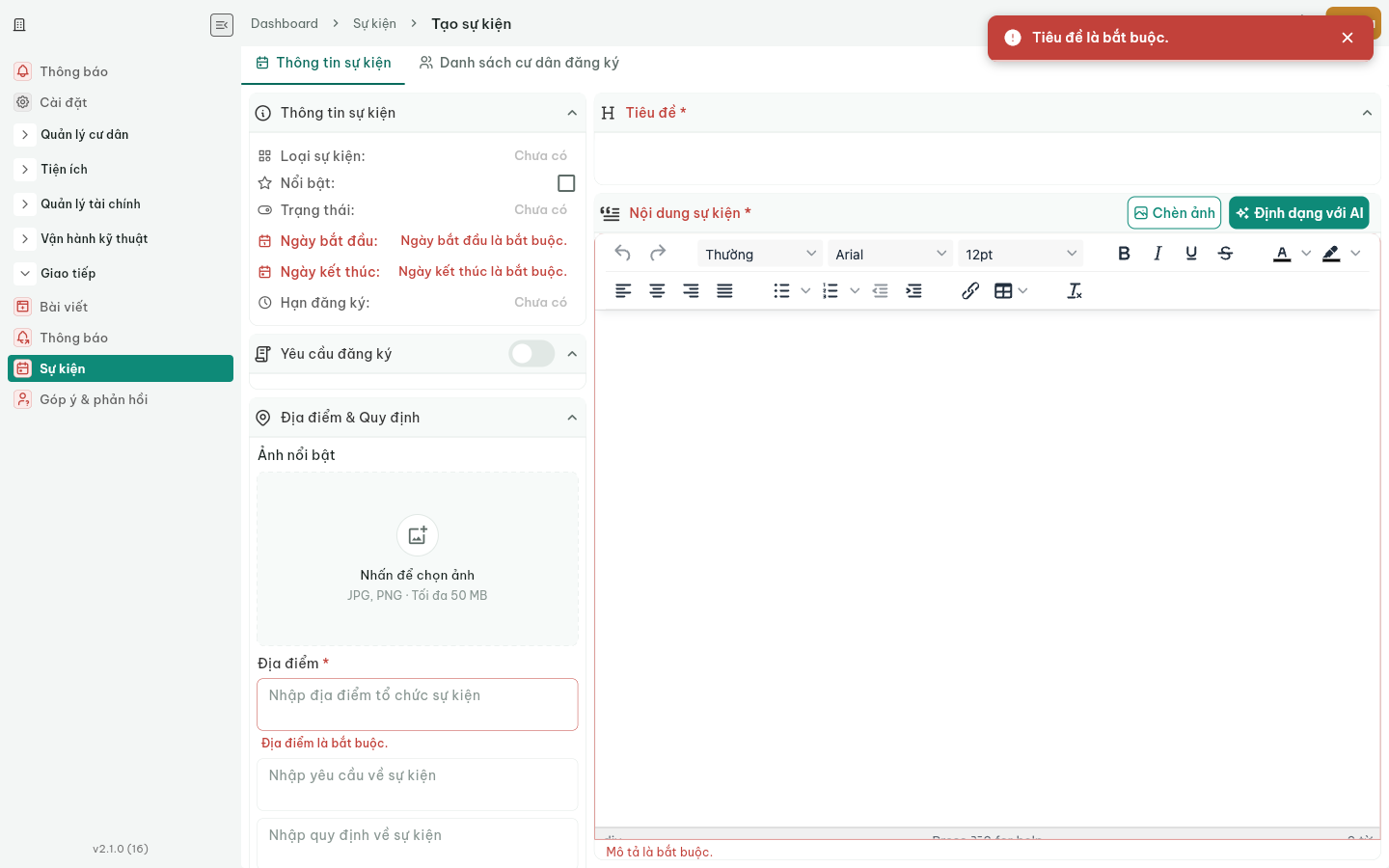Open Góp ý & phản hồi page
This screenshot has height=868, width=1389.
pyautogui.click(x=121, y=399)
